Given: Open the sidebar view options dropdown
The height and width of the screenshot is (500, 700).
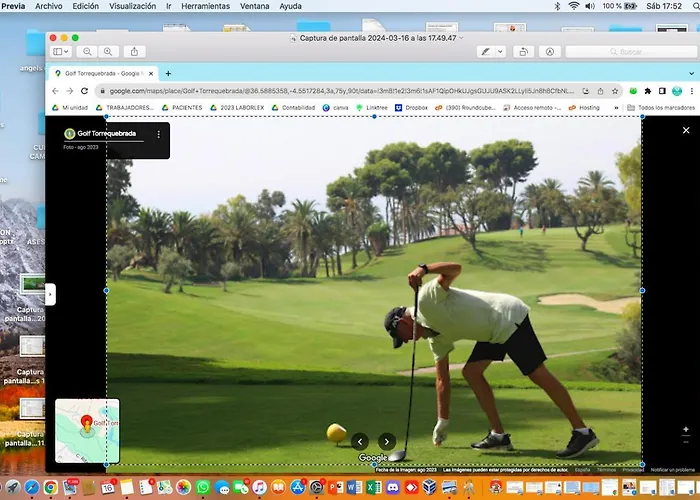Looking at the screenshot, I should (x=61, y=52).
